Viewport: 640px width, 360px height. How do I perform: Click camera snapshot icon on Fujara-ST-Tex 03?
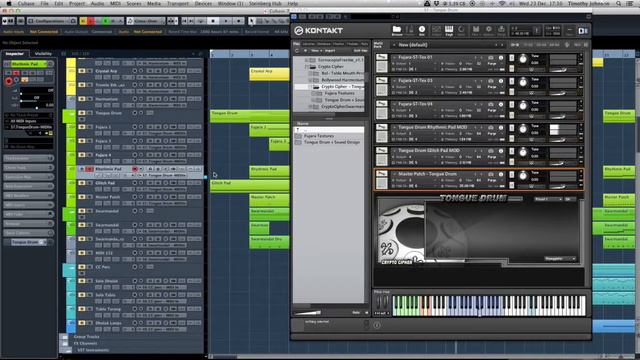click(491, 81)
